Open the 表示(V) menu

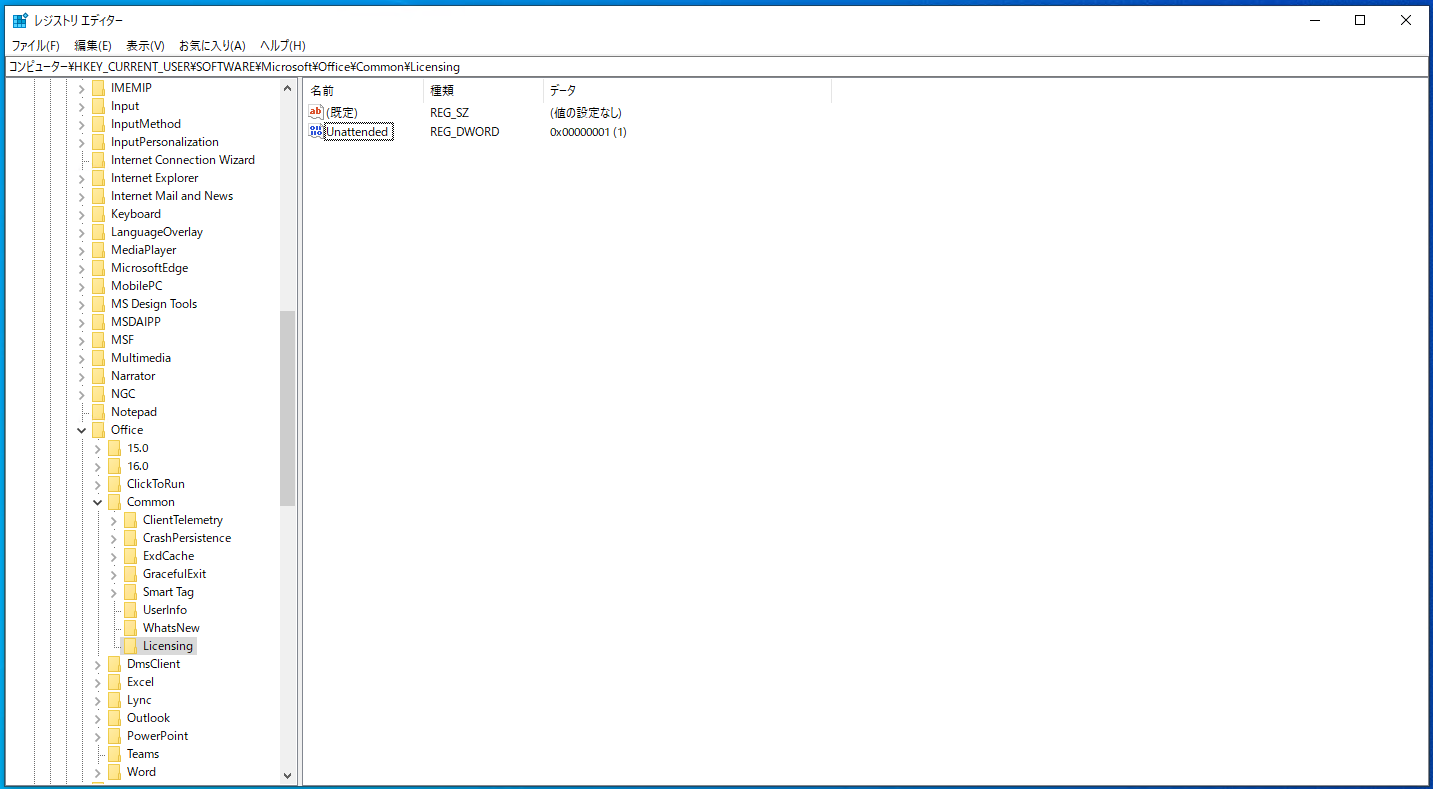(145, 46)
